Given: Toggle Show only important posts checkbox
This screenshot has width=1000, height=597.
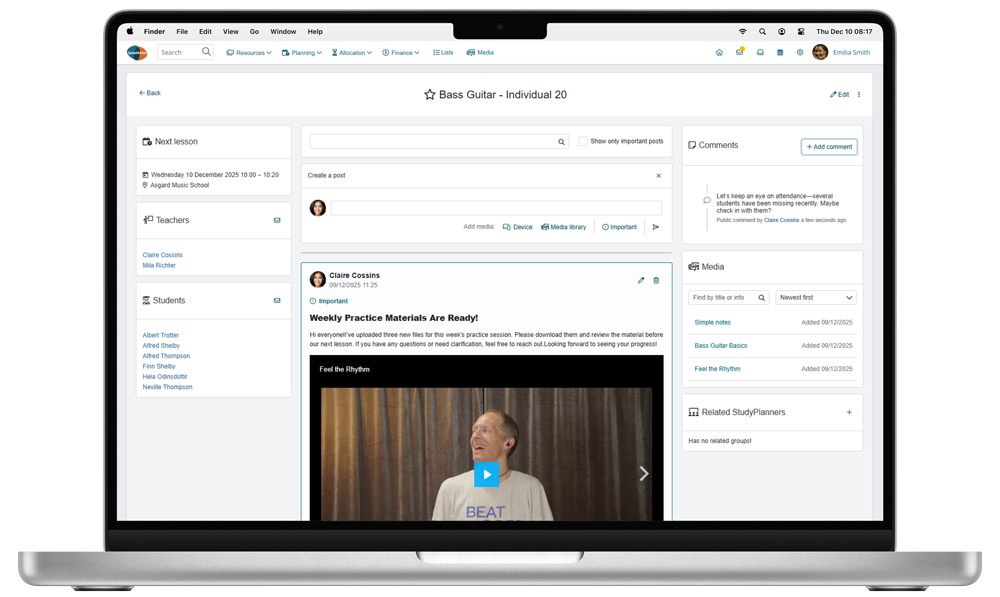Looking at the screenshot, I should 583,141.
